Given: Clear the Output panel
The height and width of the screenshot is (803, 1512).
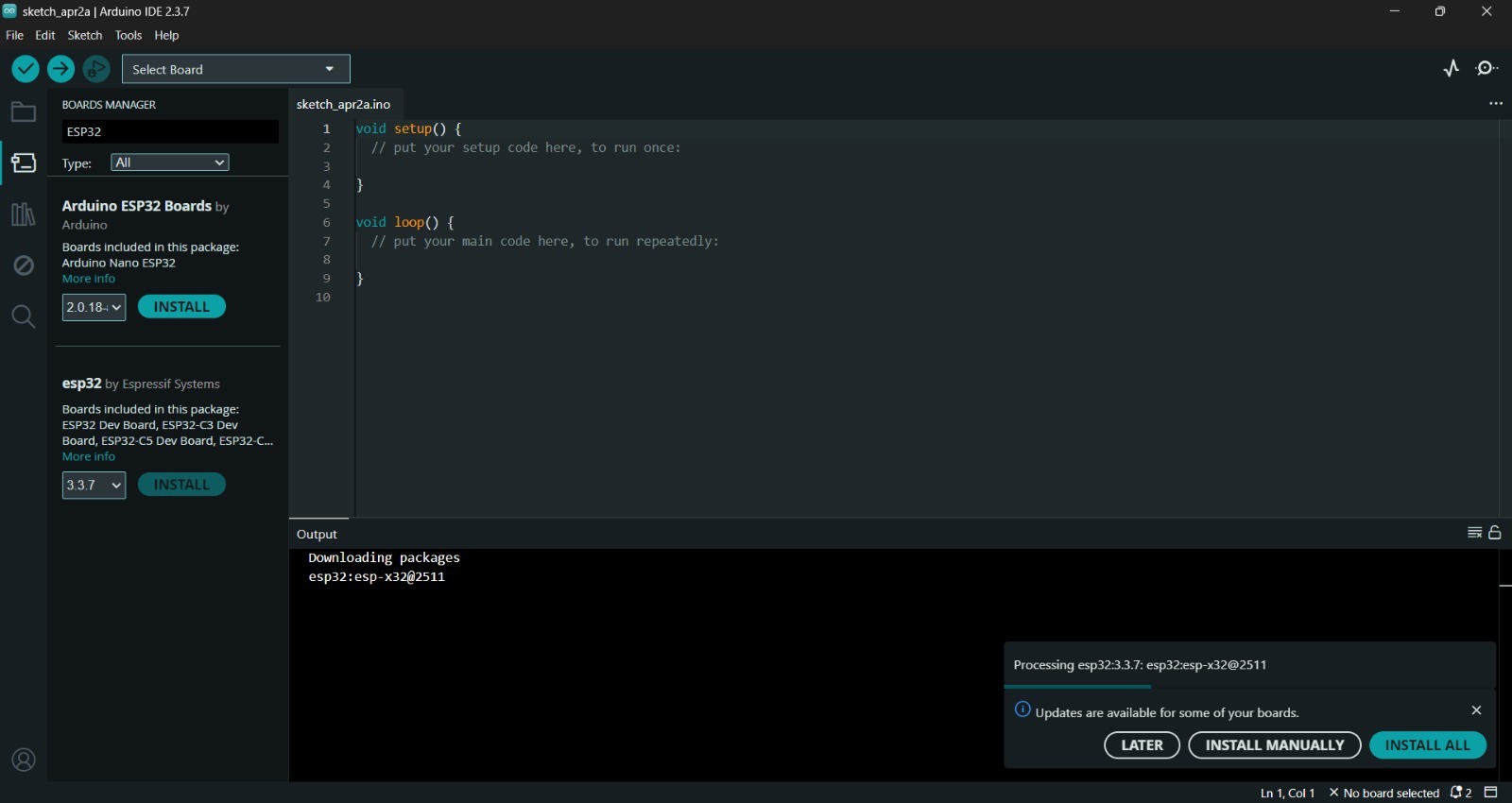Looking at the screenshot, I should 1474,533.
